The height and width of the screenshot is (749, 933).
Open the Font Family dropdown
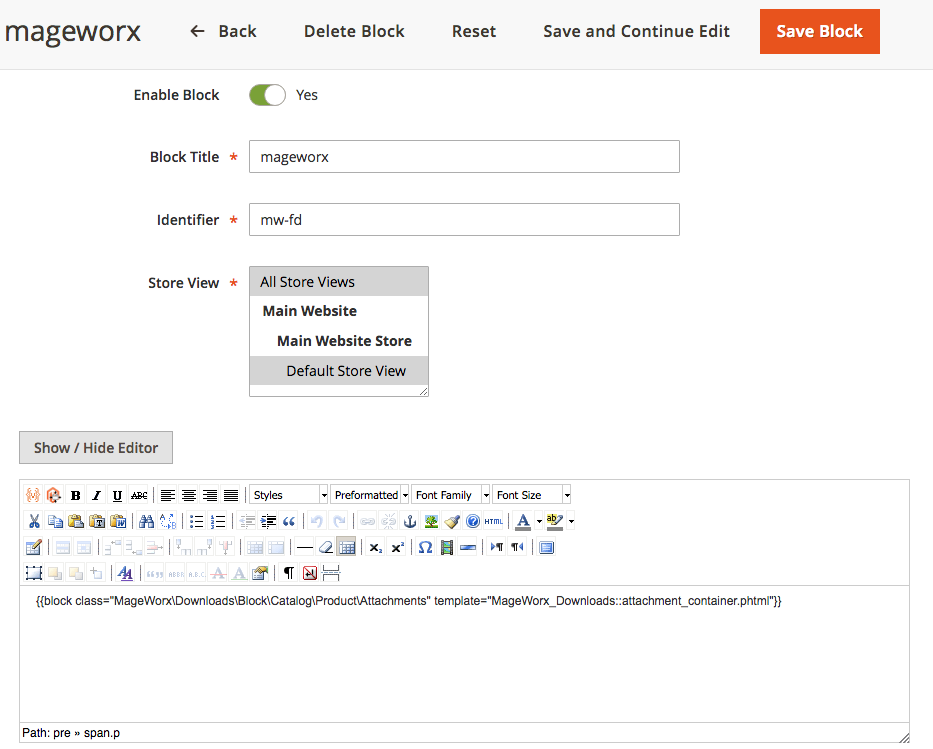click(x=450, y=495)
